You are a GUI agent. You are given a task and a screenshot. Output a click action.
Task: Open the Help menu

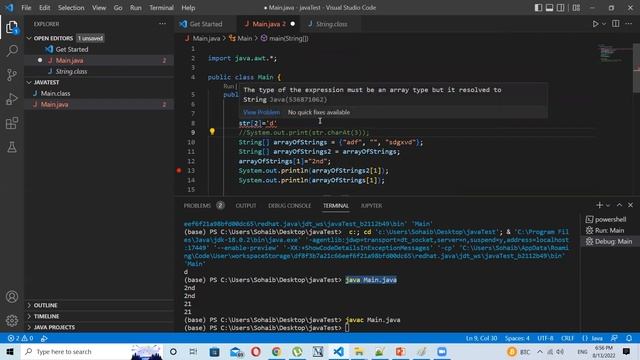tap(188, 8)
